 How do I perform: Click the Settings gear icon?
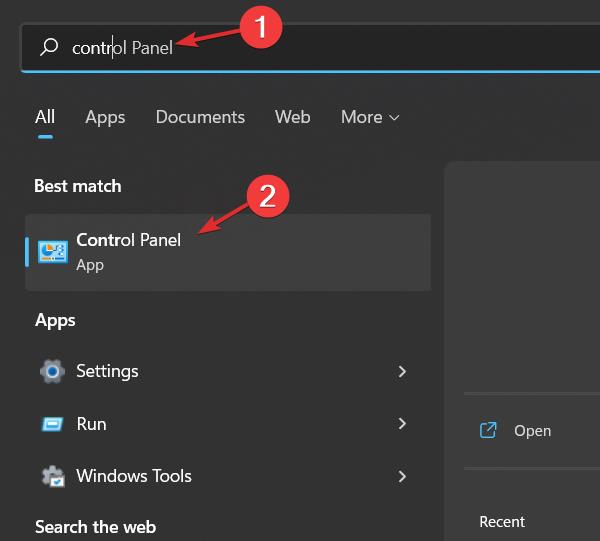(x=52, y=371)
